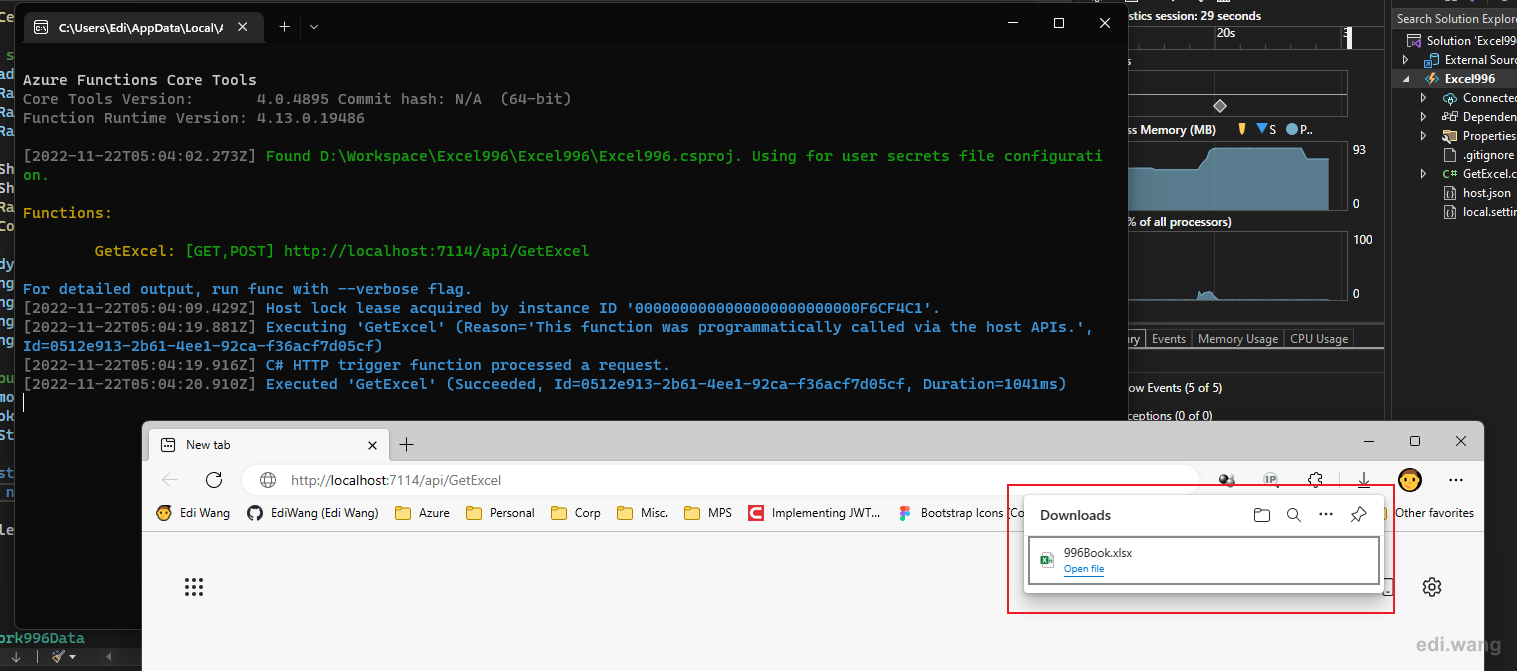Click the cleanup broom icon in Visual Studio
This screenshot has width=1517, height=671.
[x=60, y=657]
